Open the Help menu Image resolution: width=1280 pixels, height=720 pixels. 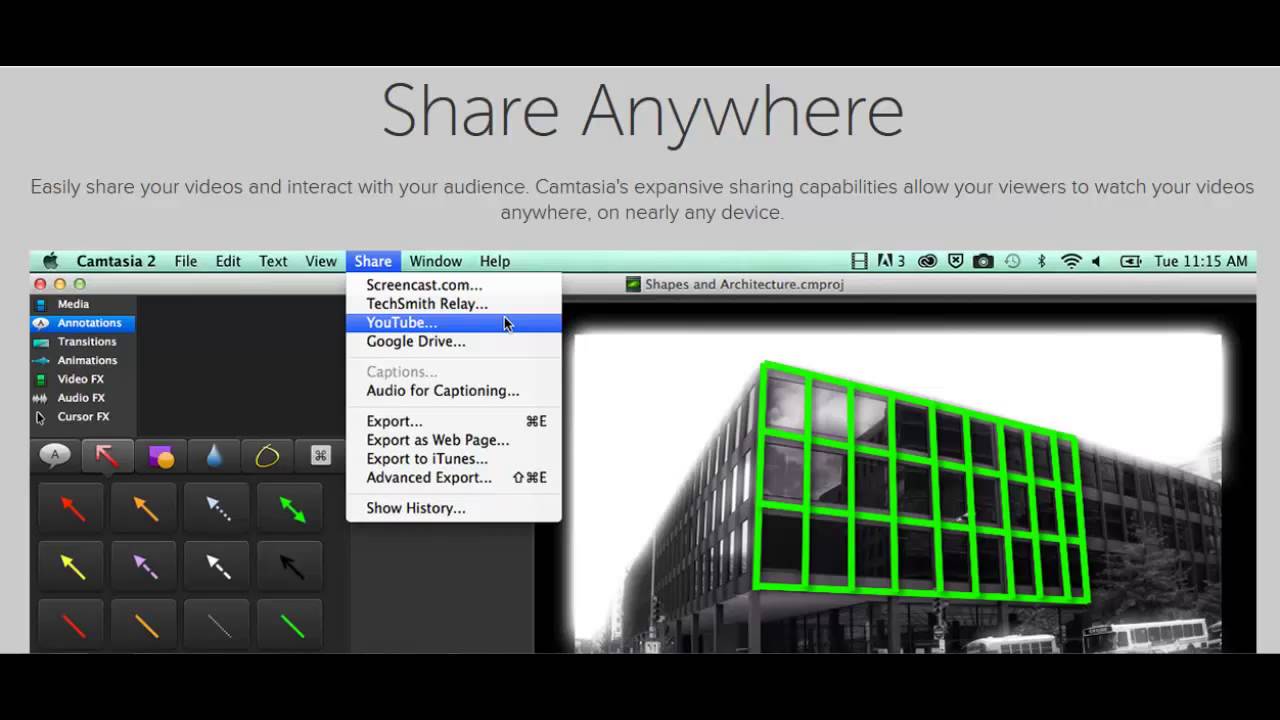point(495,261)
